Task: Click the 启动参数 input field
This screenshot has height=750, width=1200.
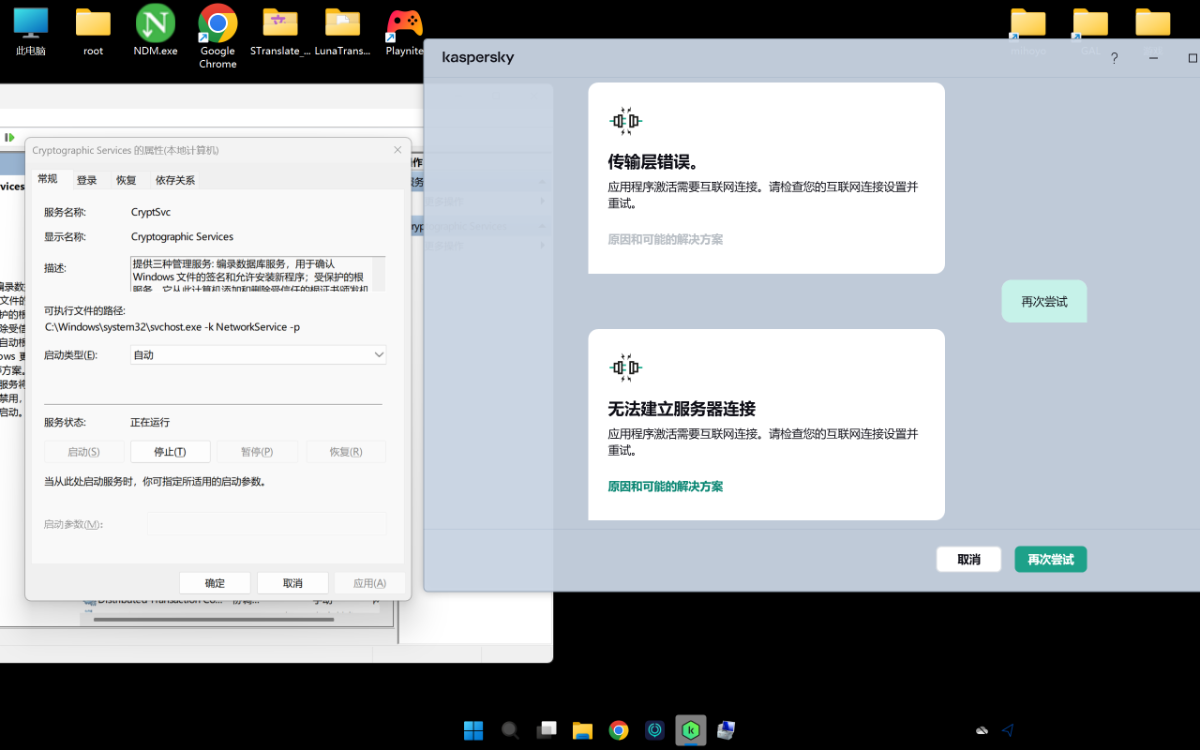Action: (267, 524)
